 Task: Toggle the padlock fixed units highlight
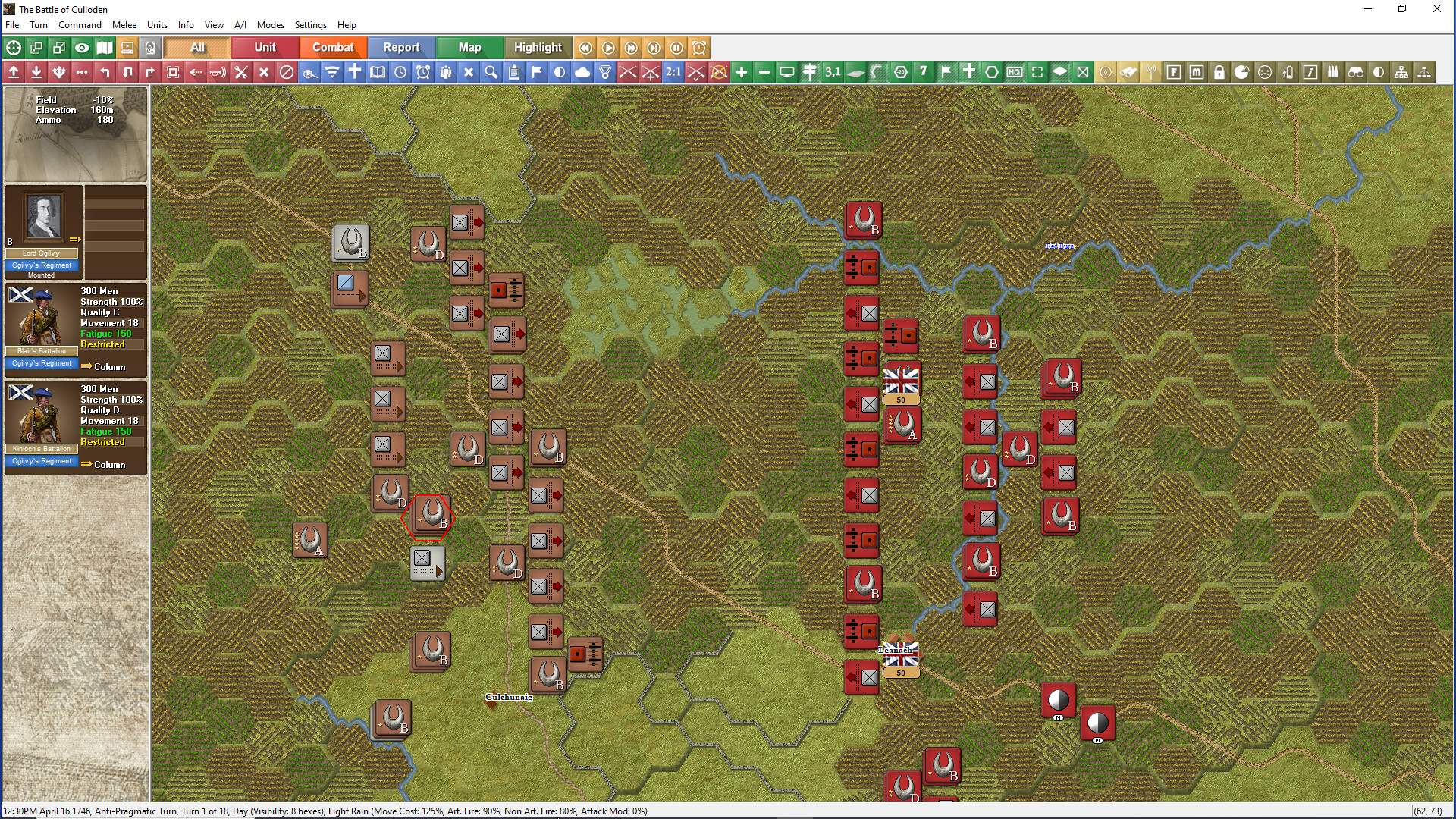(1219, 72)
